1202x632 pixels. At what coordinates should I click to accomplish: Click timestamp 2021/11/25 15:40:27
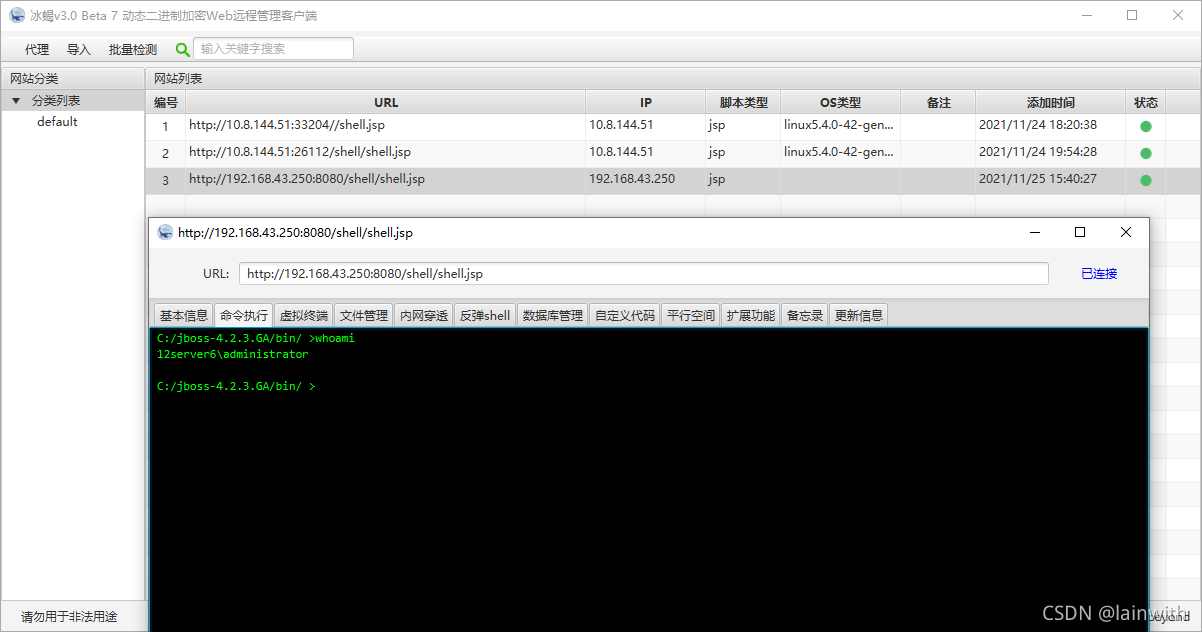coord(1038,179)
